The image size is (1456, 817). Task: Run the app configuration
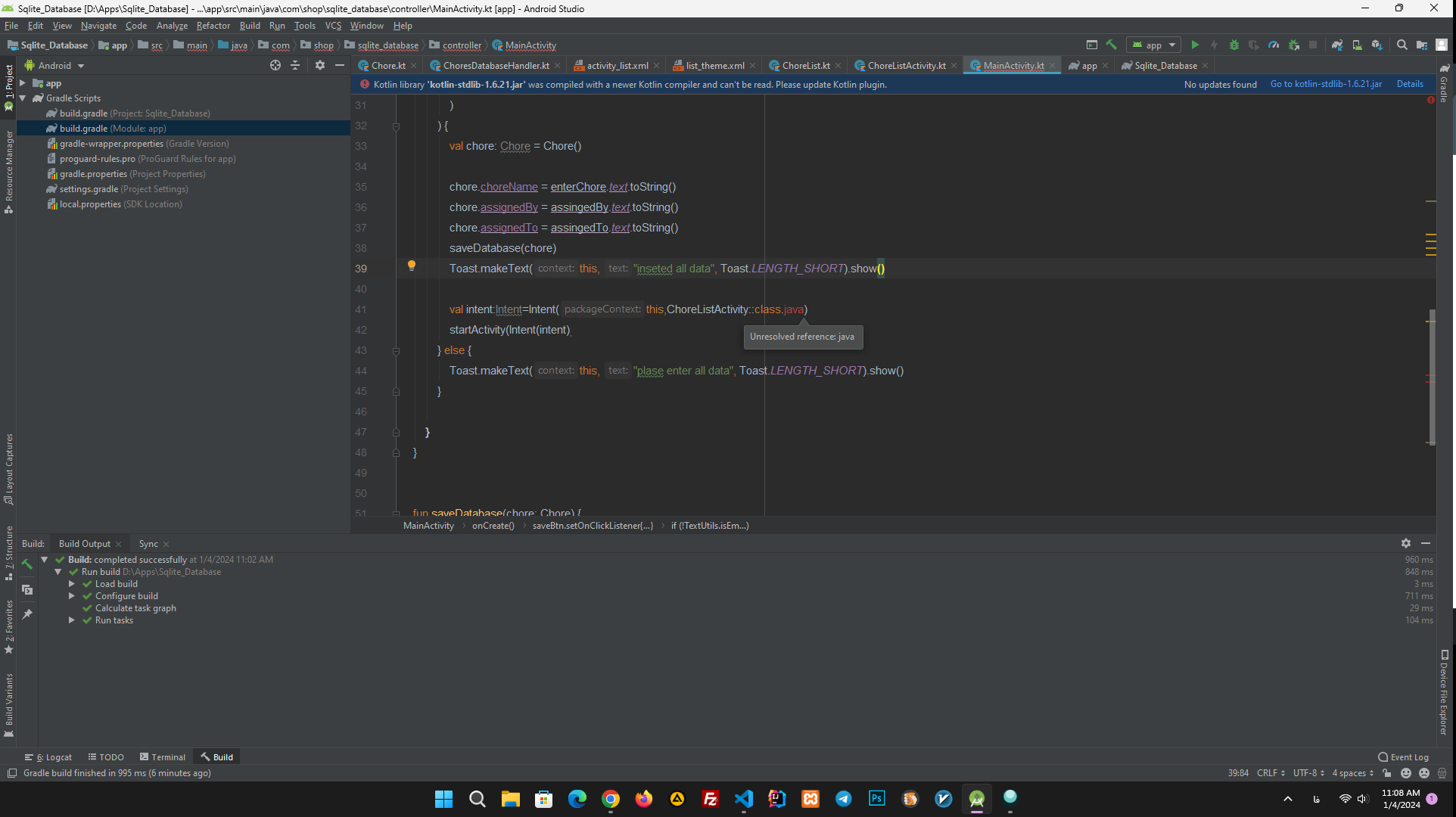point(1196,45)
